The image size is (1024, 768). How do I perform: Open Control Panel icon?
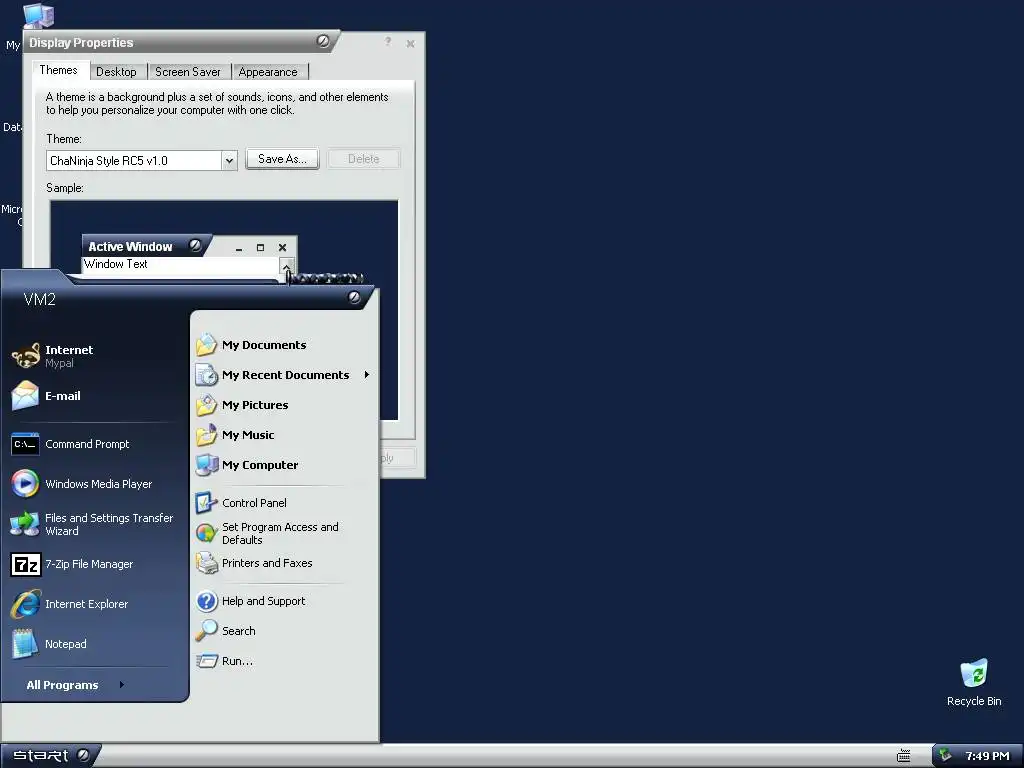click(x=207, y=503)
